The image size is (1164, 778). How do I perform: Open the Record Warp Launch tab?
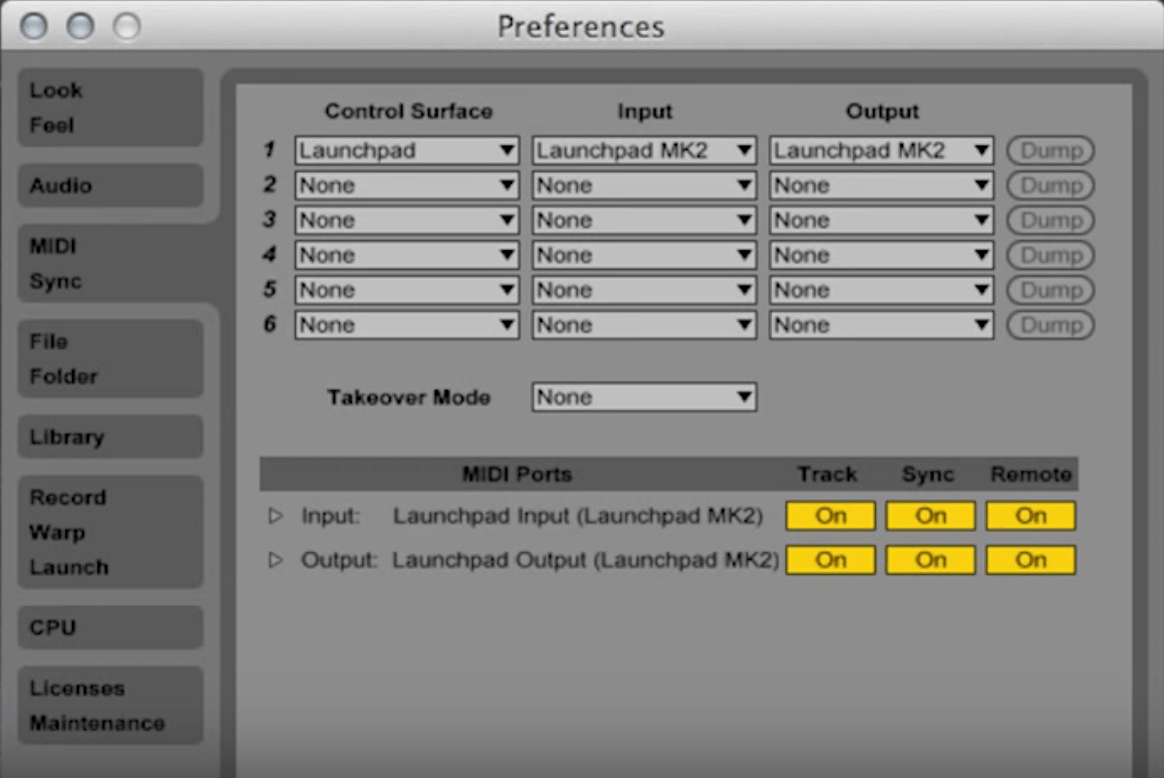pyautogui.click(x=111, y=532)
